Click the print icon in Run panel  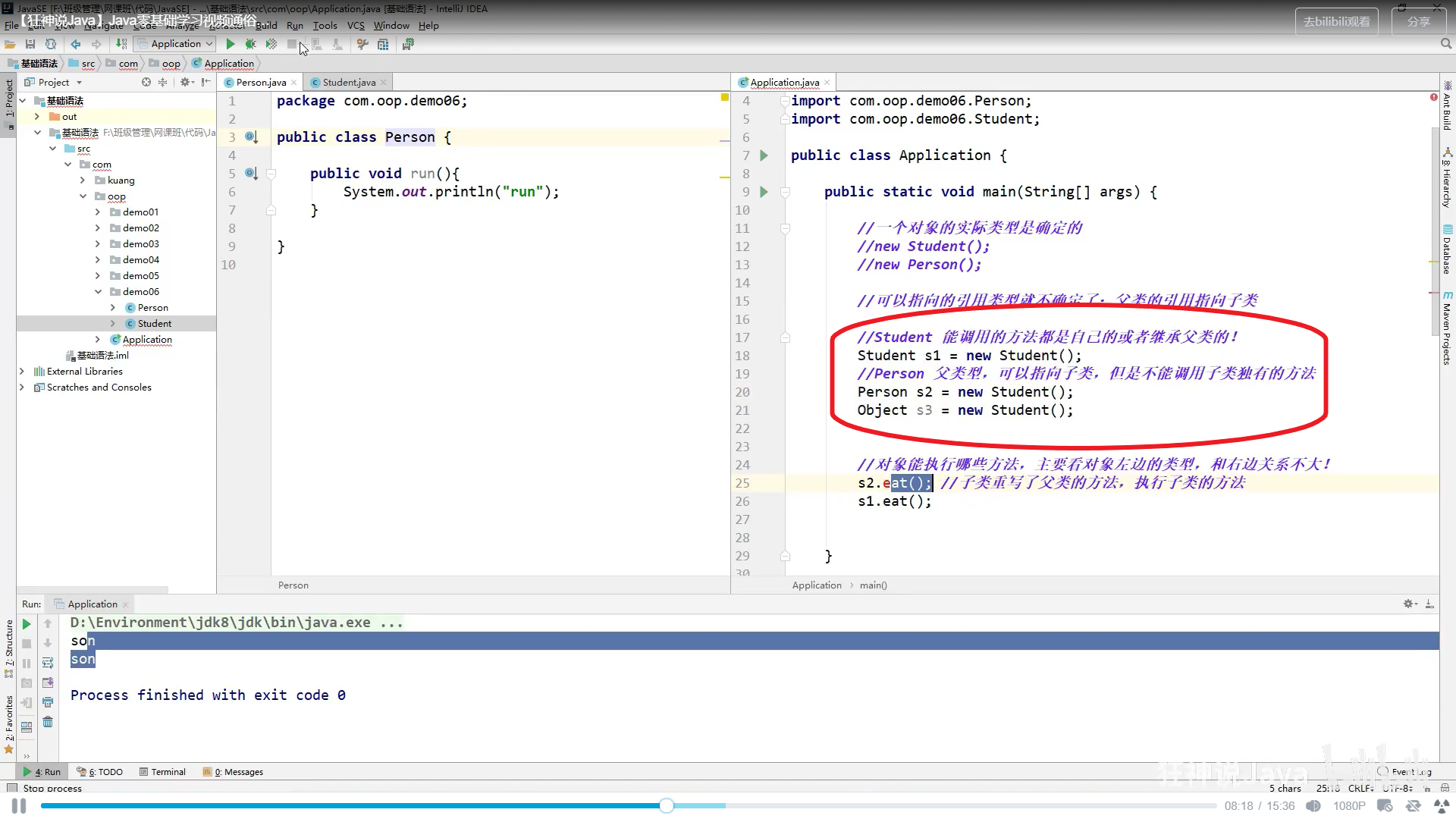(48, 702)
